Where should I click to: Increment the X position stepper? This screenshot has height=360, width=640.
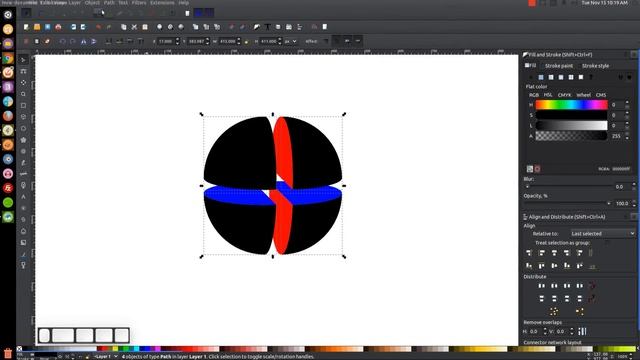pyautogui.click(x=177, y=39)
